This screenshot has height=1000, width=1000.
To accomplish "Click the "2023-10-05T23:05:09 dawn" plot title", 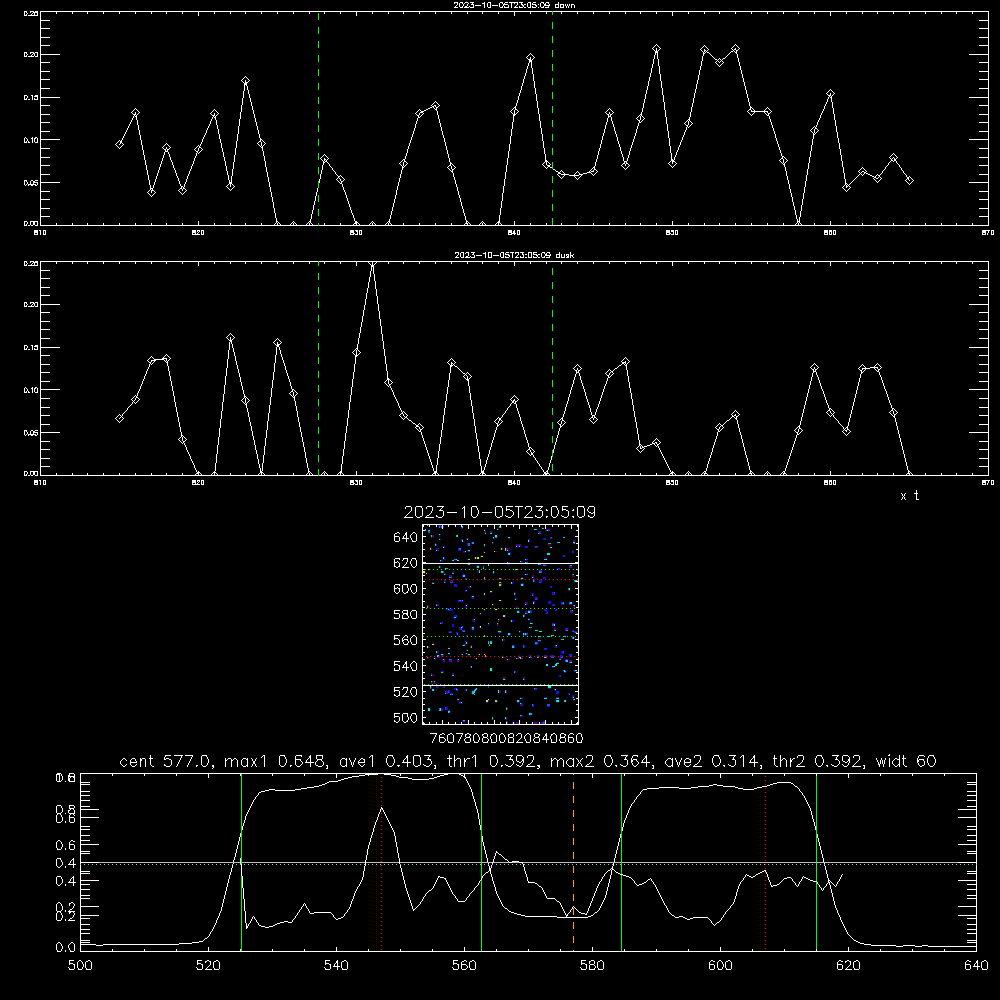I will (x=514, y=5).
